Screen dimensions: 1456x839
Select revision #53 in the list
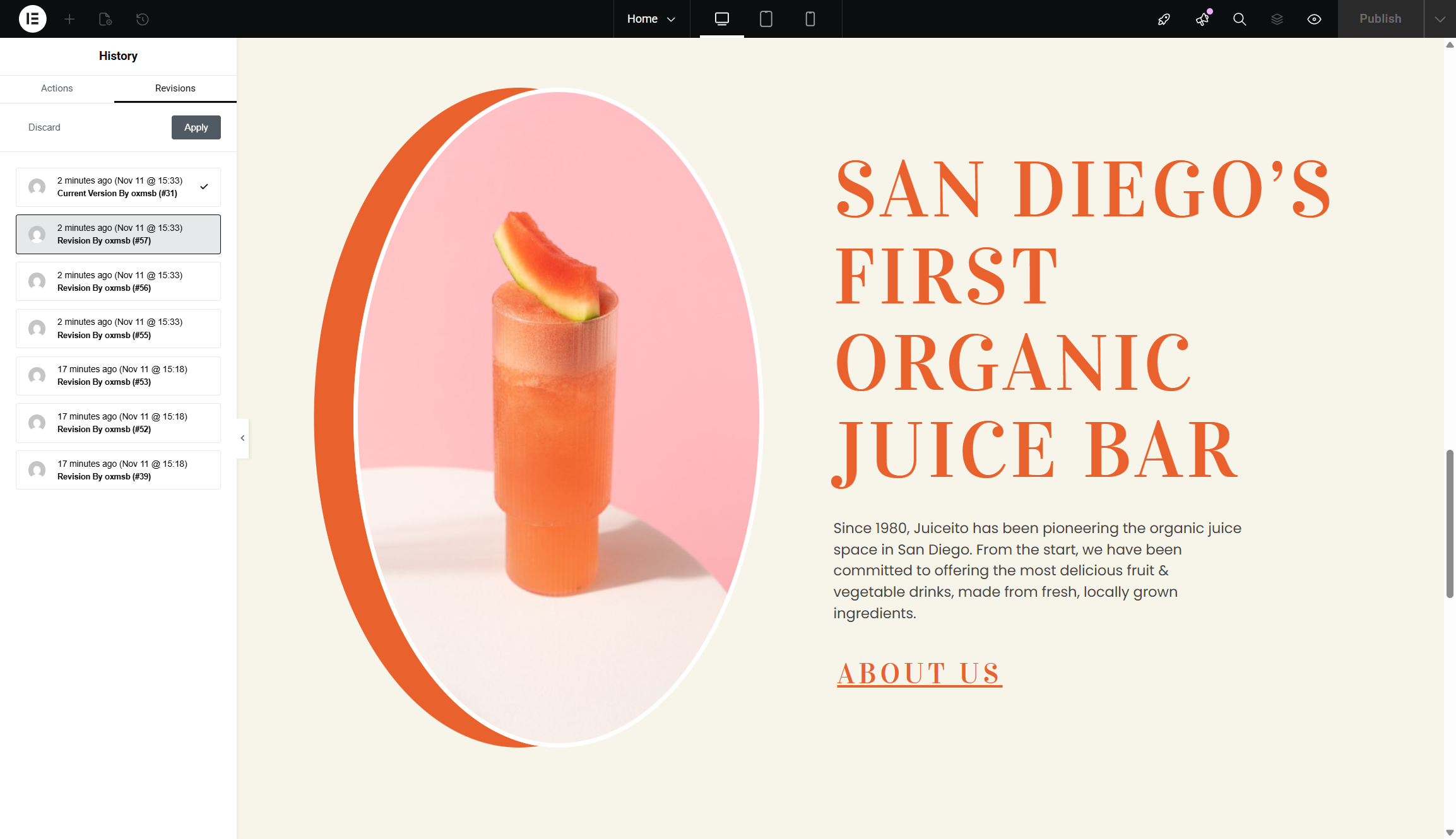[118, 375]
